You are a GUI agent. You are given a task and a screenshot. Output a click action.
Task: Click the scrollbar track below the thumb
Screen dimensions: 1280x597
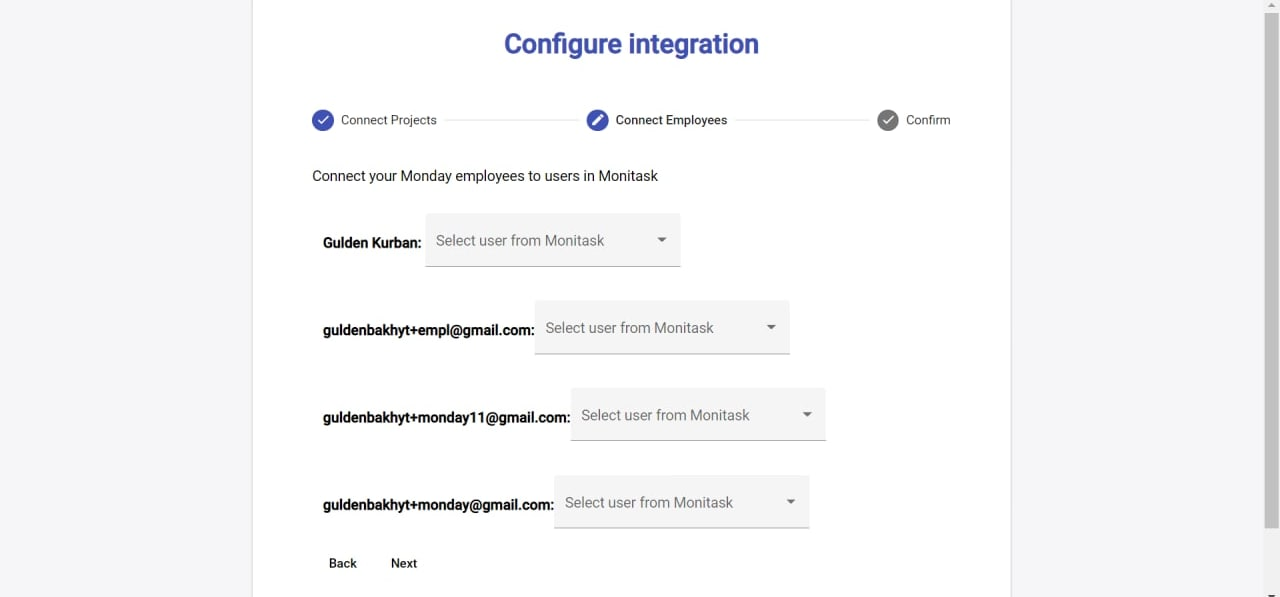point(1271,560)
